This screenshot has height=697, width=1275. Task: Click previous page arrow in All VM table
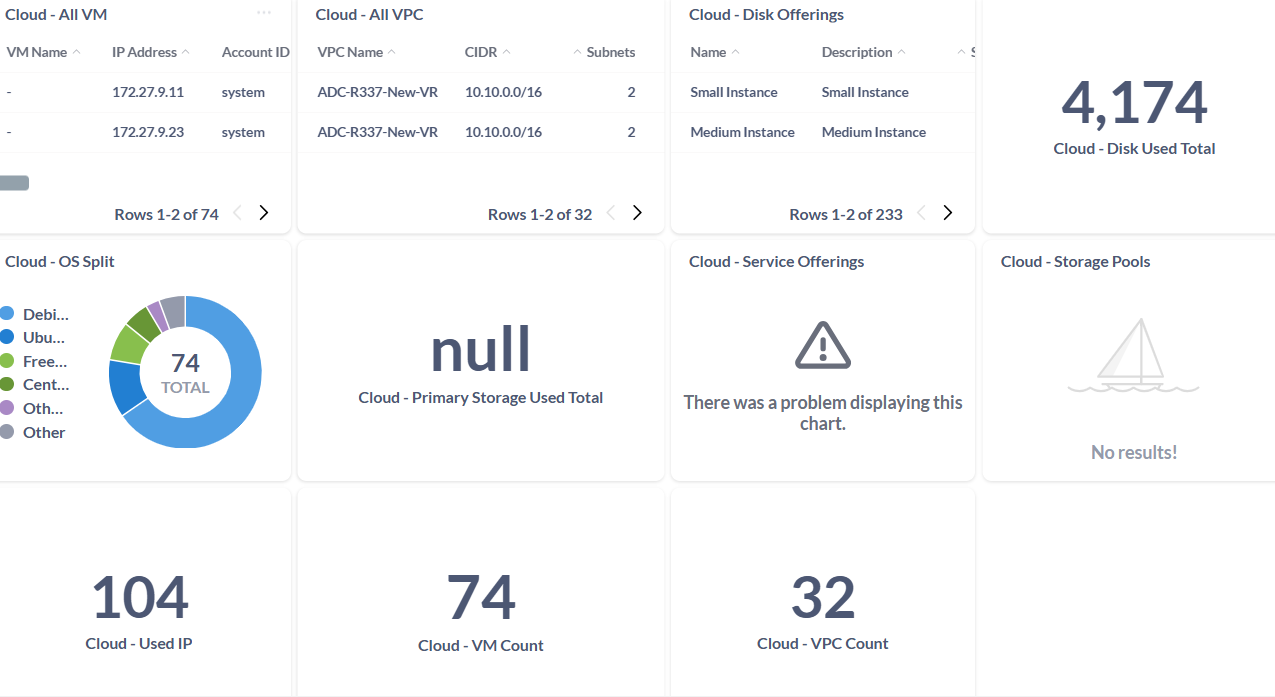point(238,213)
